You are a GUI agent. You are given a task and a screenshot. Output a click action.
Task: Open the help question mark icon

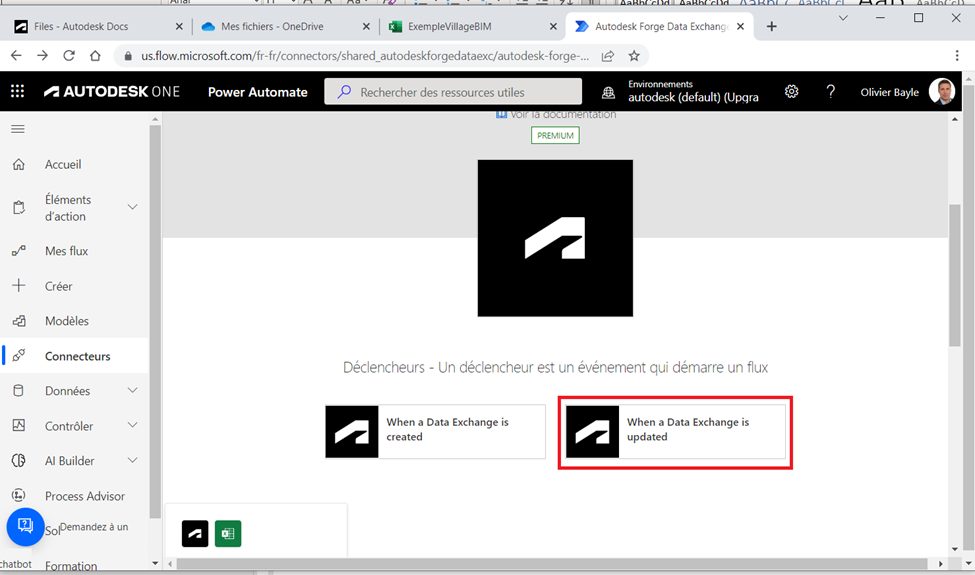pos(830,91)
